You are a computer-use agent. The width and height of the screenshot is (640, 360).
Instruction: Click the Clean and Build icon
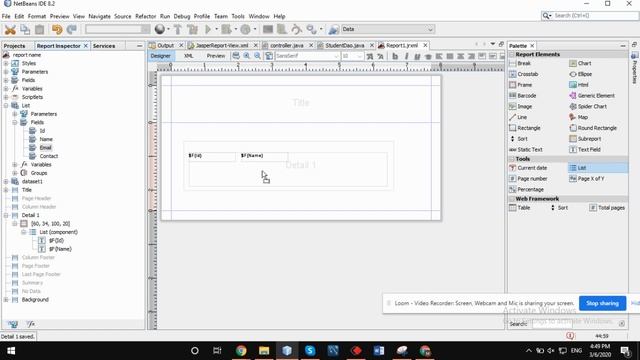point(192,29)
